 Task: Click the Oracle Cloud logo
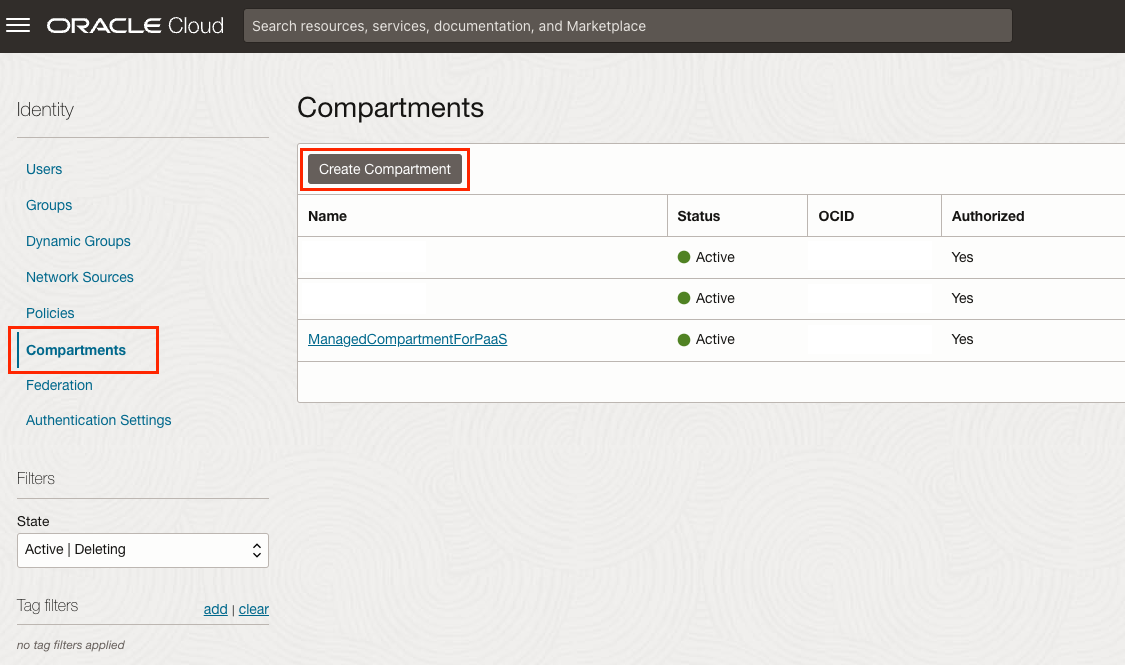(x=135, y=26)
